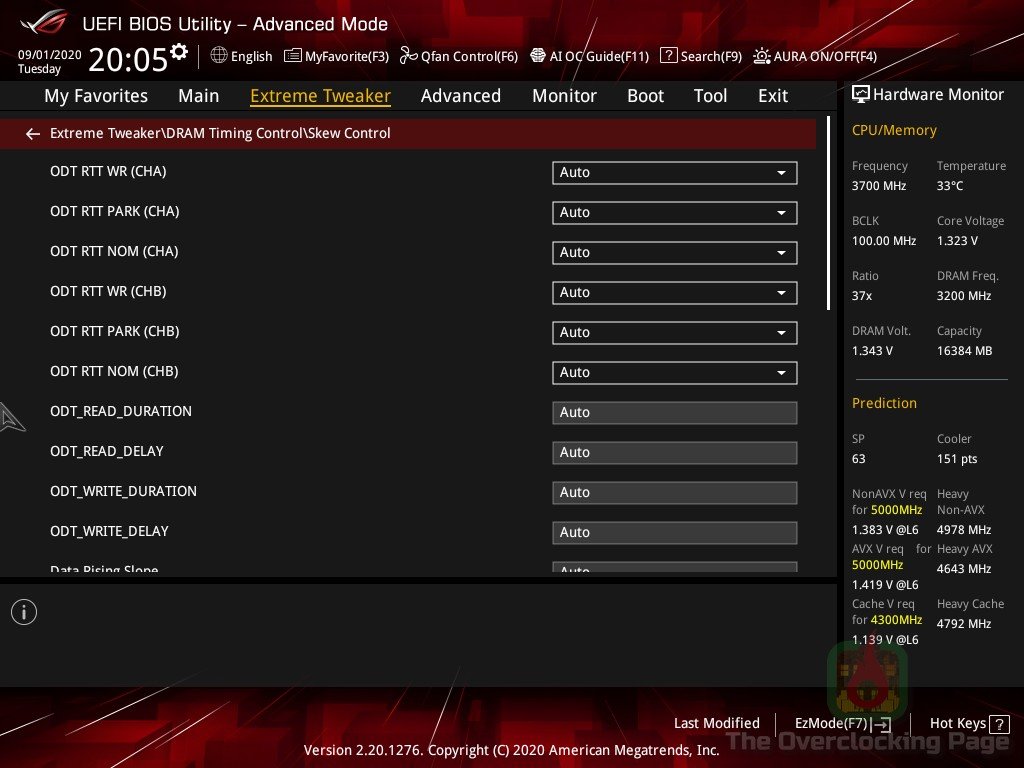Open the ODT RTT WR (CHA) dropdown
Viewport: 1024px width, 768px height.
click(674, 172)
